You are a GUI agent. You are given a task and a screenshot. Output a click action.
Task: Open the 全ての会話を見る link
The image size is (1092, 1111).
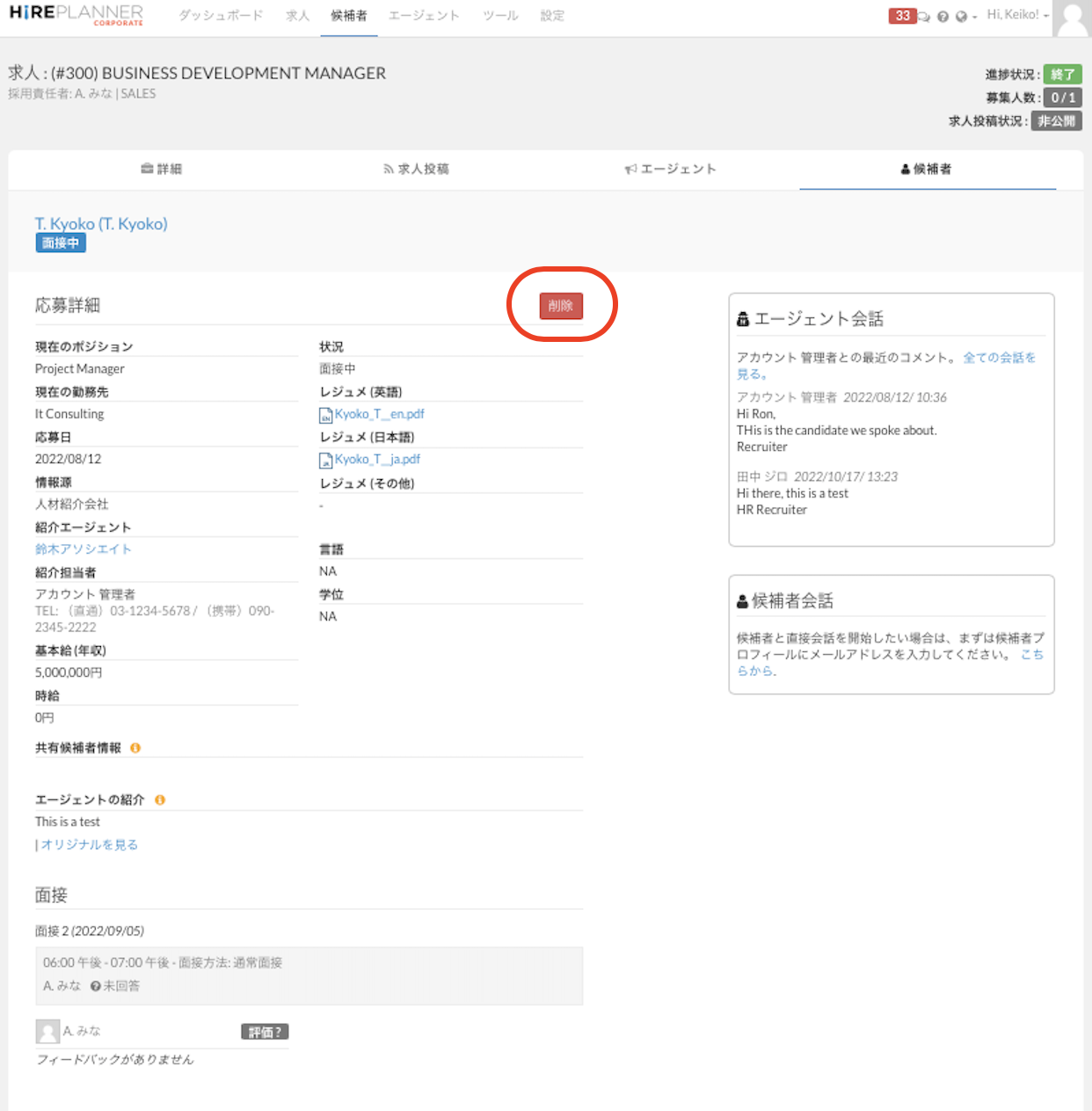click(999, 358)
